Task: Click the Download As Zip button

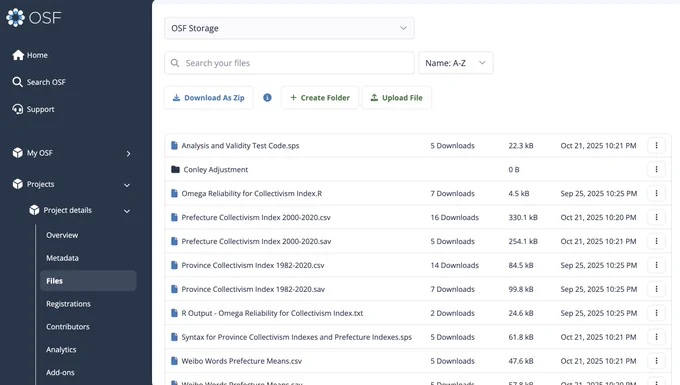Action: 209,98
